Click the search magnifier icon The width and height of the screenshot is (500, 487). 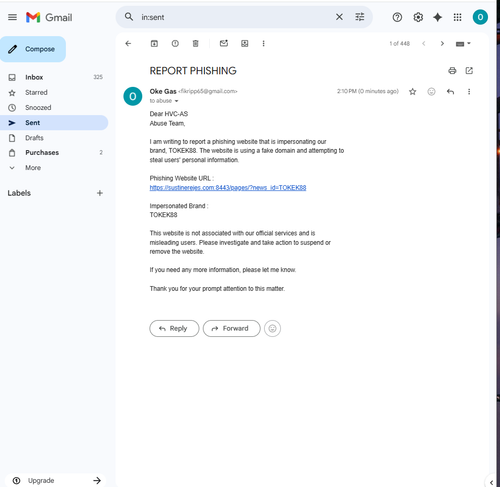(x=129, y=17)
